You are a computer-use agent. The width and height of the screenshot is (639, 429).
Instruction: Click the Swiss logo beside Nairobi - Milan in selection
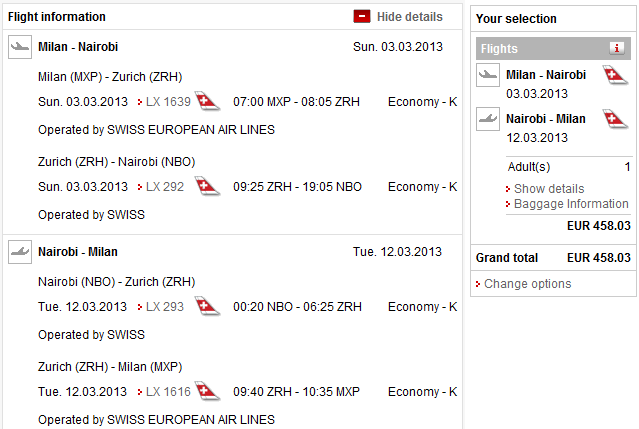pos(615,119)
